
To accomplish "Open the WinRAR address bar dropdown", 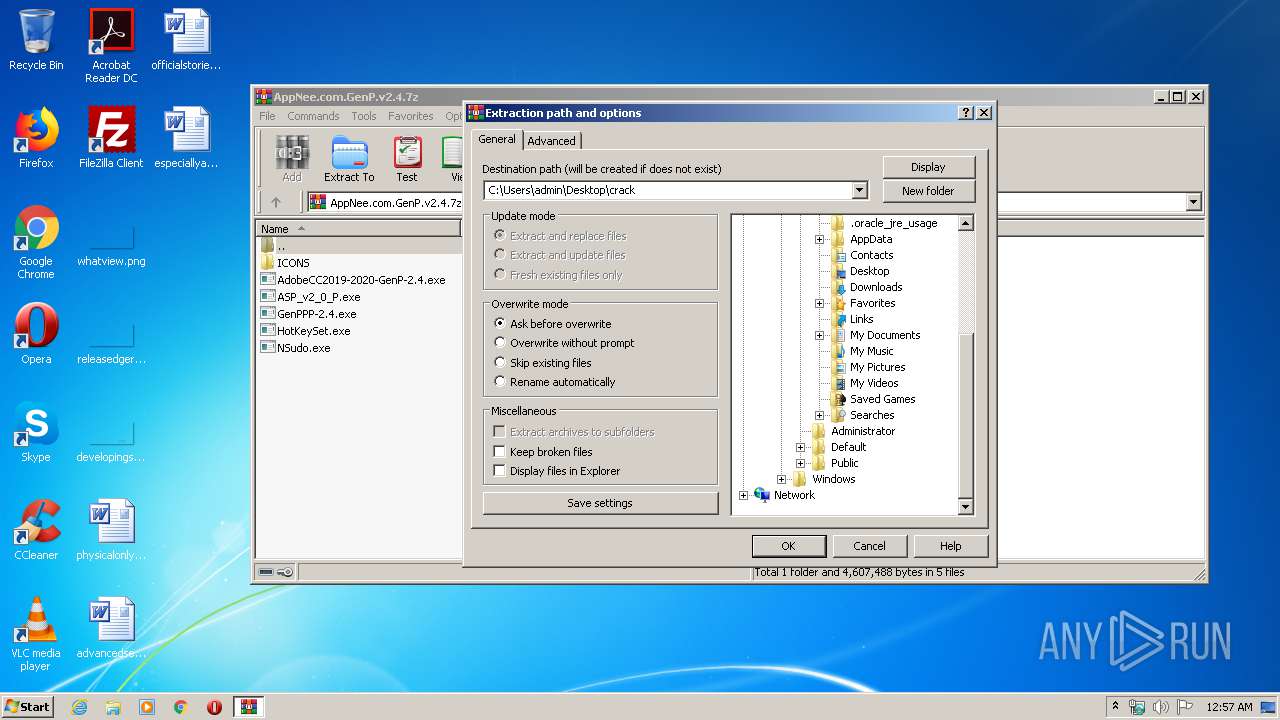I will click(1192, 202).
